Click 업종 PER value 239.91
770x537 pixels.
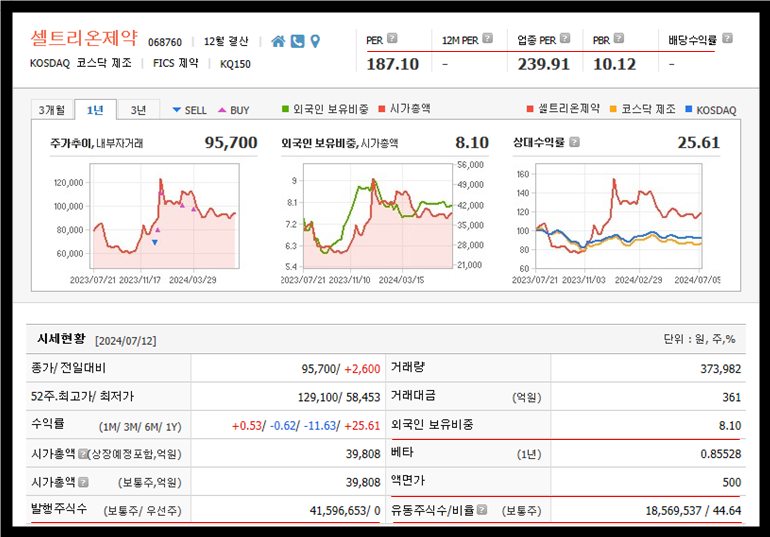click(543, 64)
